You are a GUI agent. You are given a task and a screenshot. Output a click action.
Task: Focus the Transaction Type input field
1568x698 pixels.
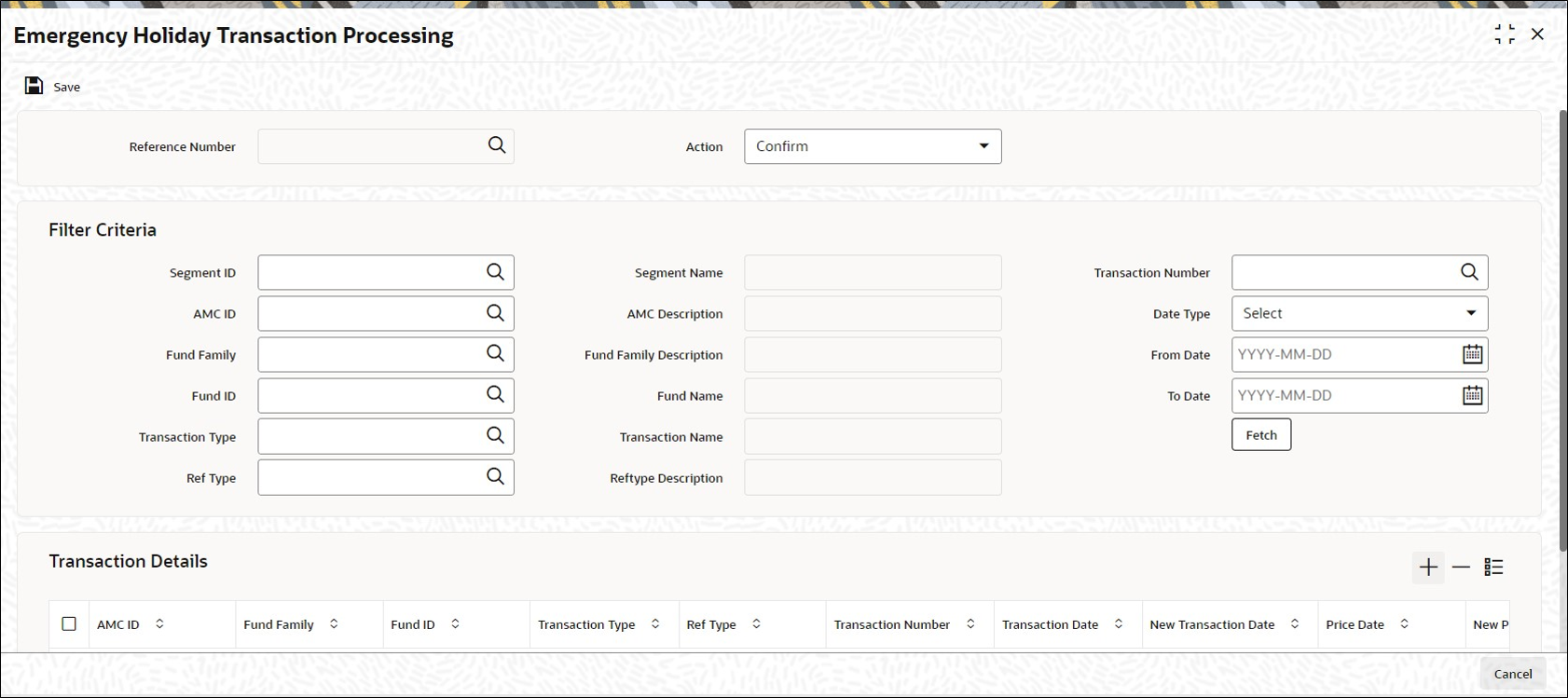pos(386,436)
